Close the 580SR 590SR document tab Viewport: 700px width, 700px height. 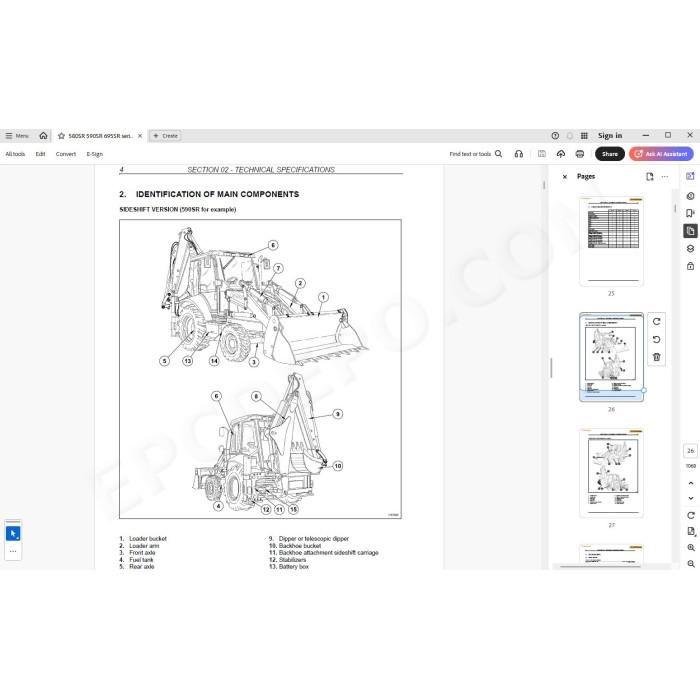(140, 136)
